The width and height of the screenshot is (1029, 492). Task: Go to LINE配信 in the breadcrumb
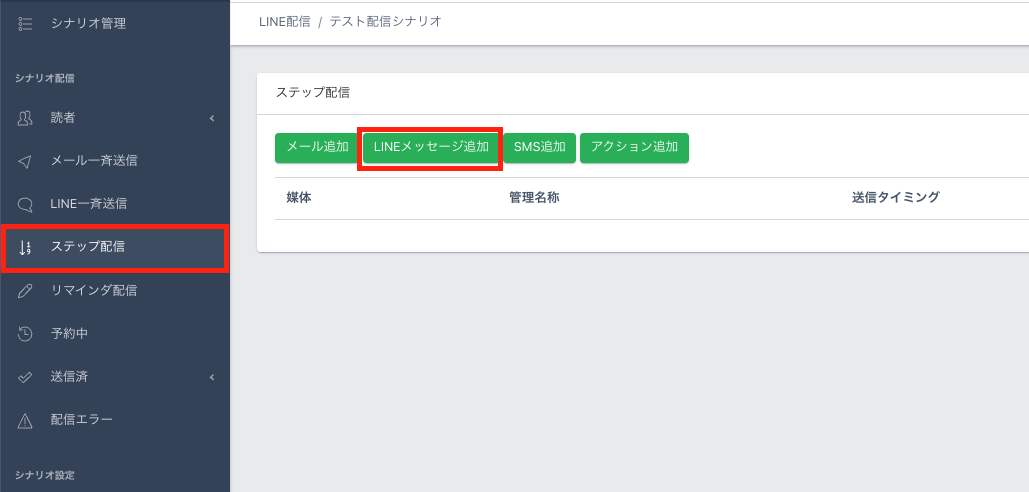pyautogui.click(x=284, y=21)
